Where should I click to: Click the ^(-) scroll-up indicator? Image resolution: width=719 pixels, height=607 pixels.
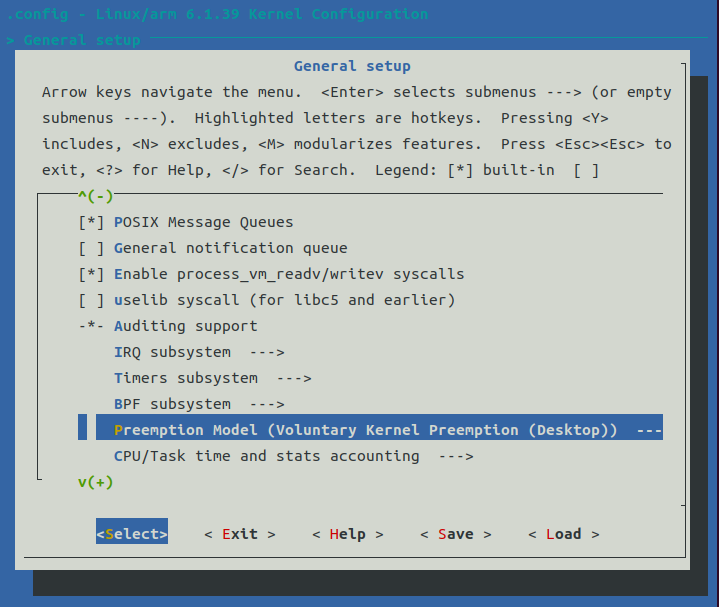(x=95, y=196)
